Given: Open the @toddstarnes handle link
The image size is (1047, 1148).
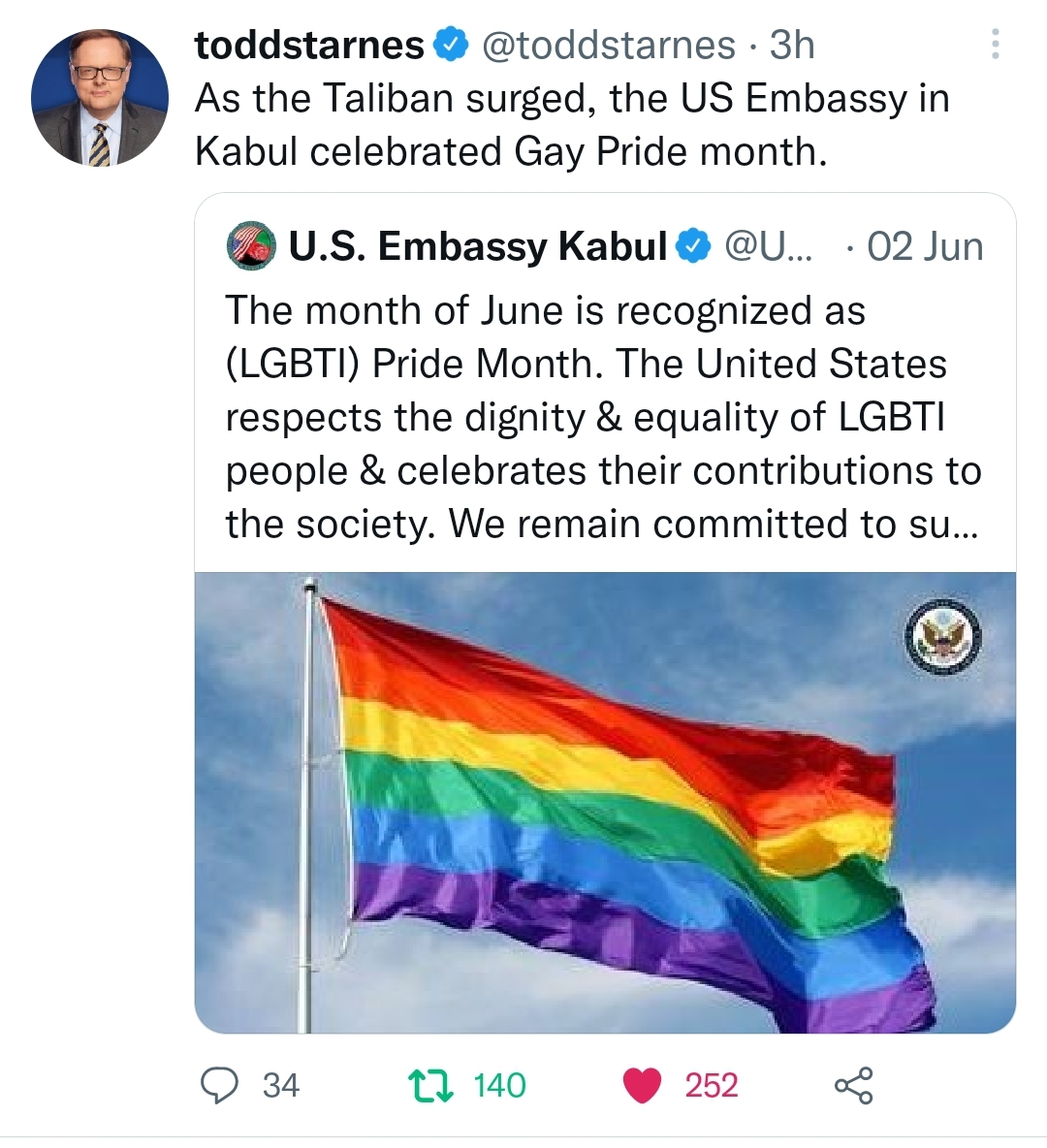Looking at the screenshot, I should (x=608, y=46).
